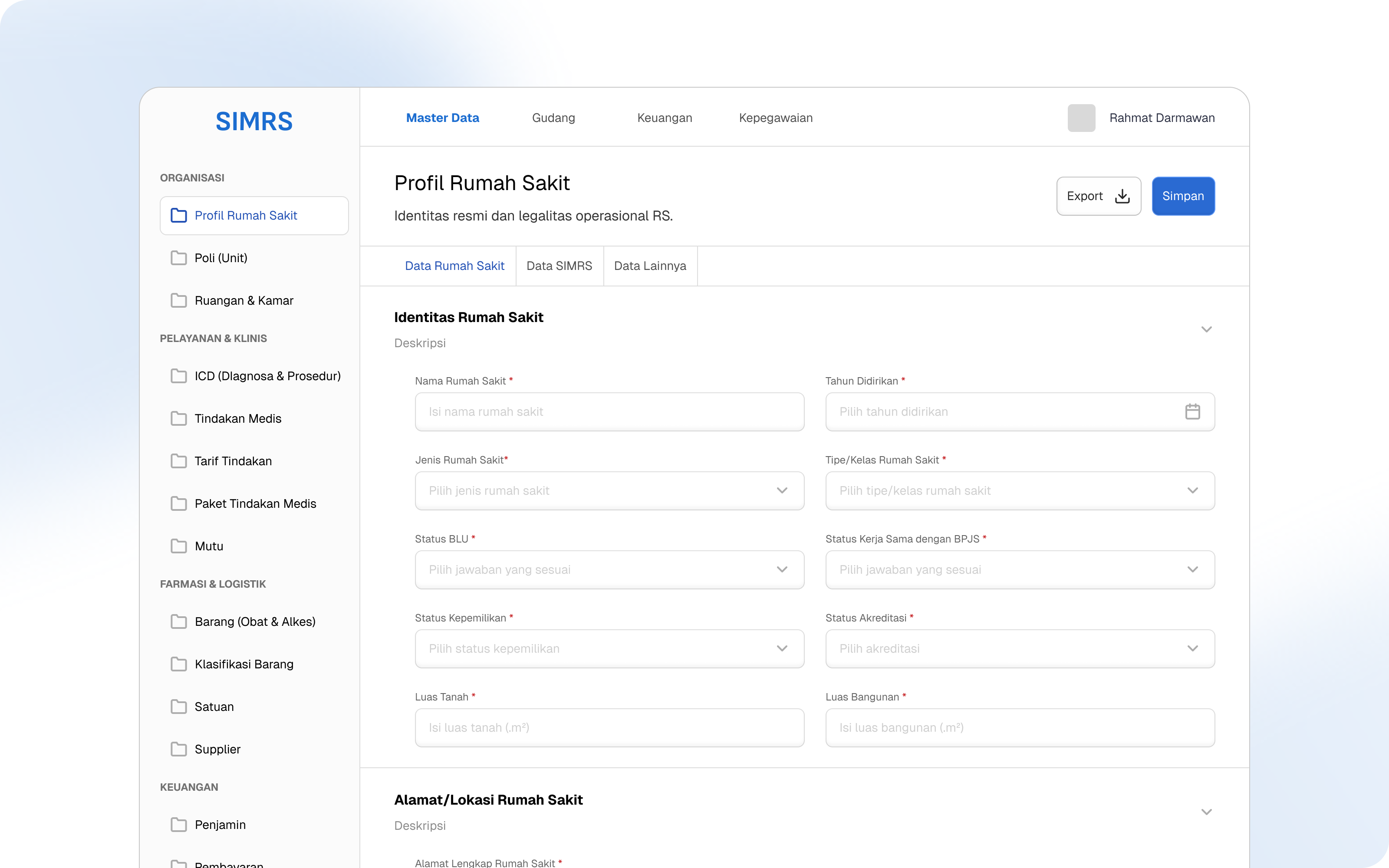Click the Profil Rumah Sakit folder icon
This screenshot has height=868, width=1389.
178,215
